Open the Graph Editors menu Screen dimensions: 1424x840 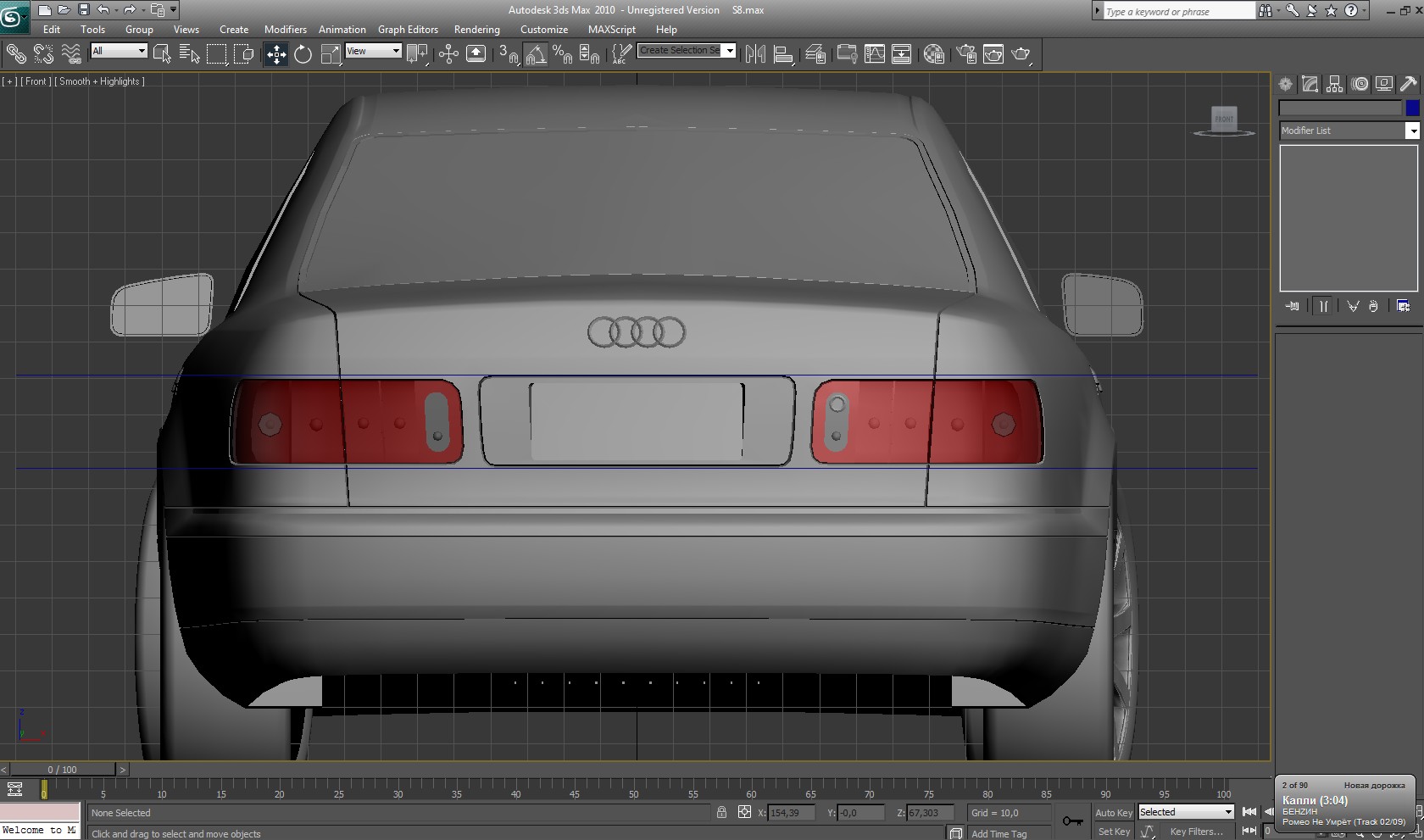coord(408,29)
